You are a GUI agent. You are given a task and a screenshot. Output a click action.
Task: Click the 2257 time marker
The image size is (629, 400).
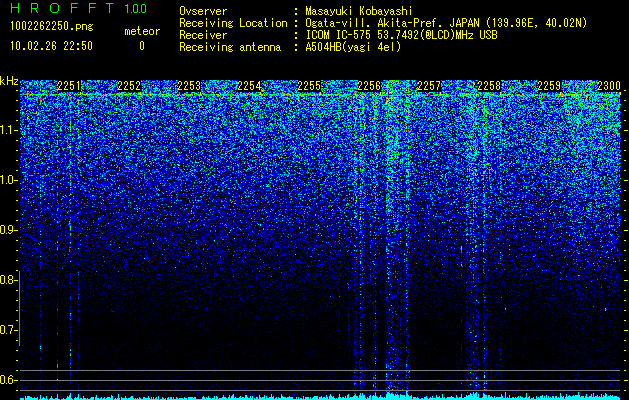[429, 86]
